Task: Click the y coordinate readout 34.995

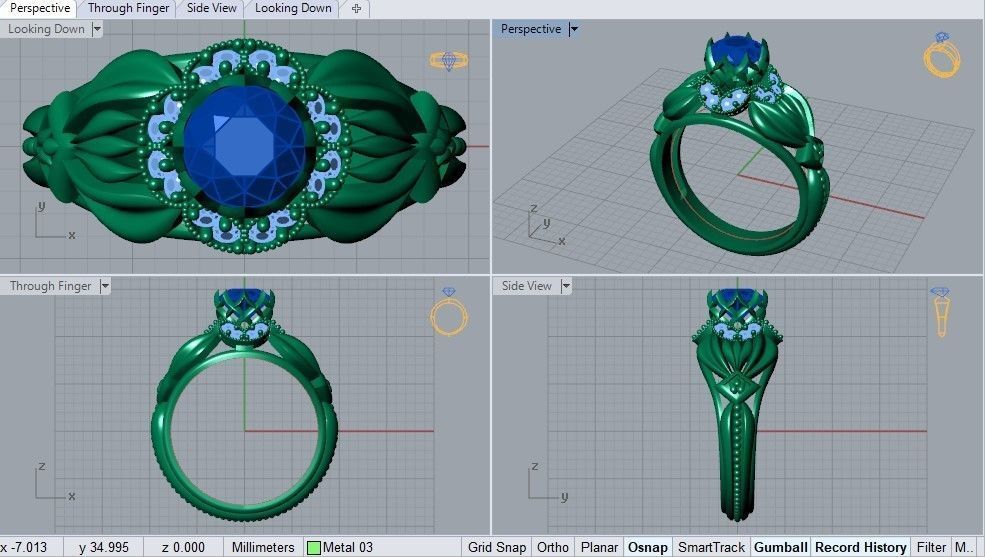Action: click(104, 548)
